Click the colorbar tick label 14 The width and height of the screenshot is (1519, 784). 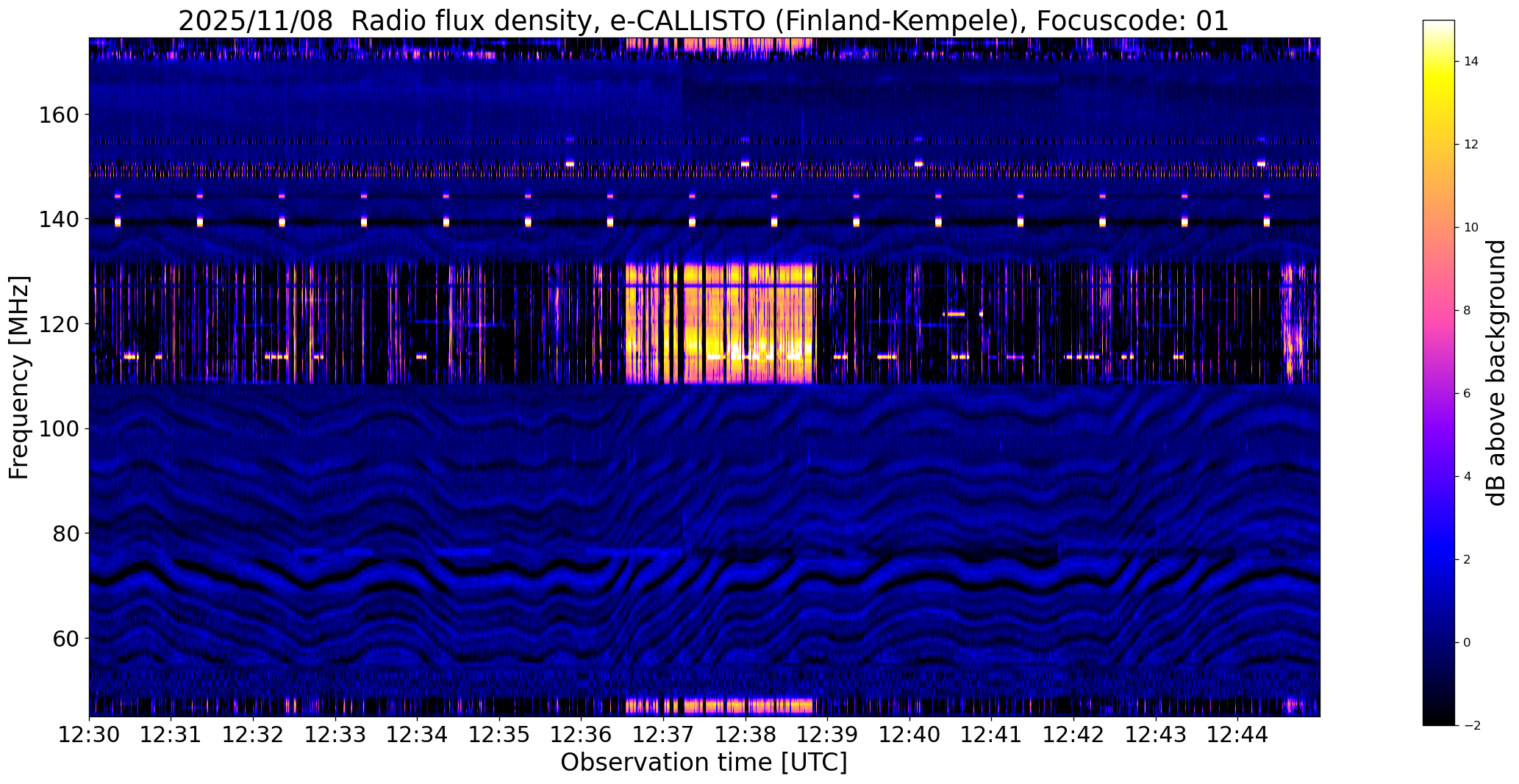click(1471, 62)
